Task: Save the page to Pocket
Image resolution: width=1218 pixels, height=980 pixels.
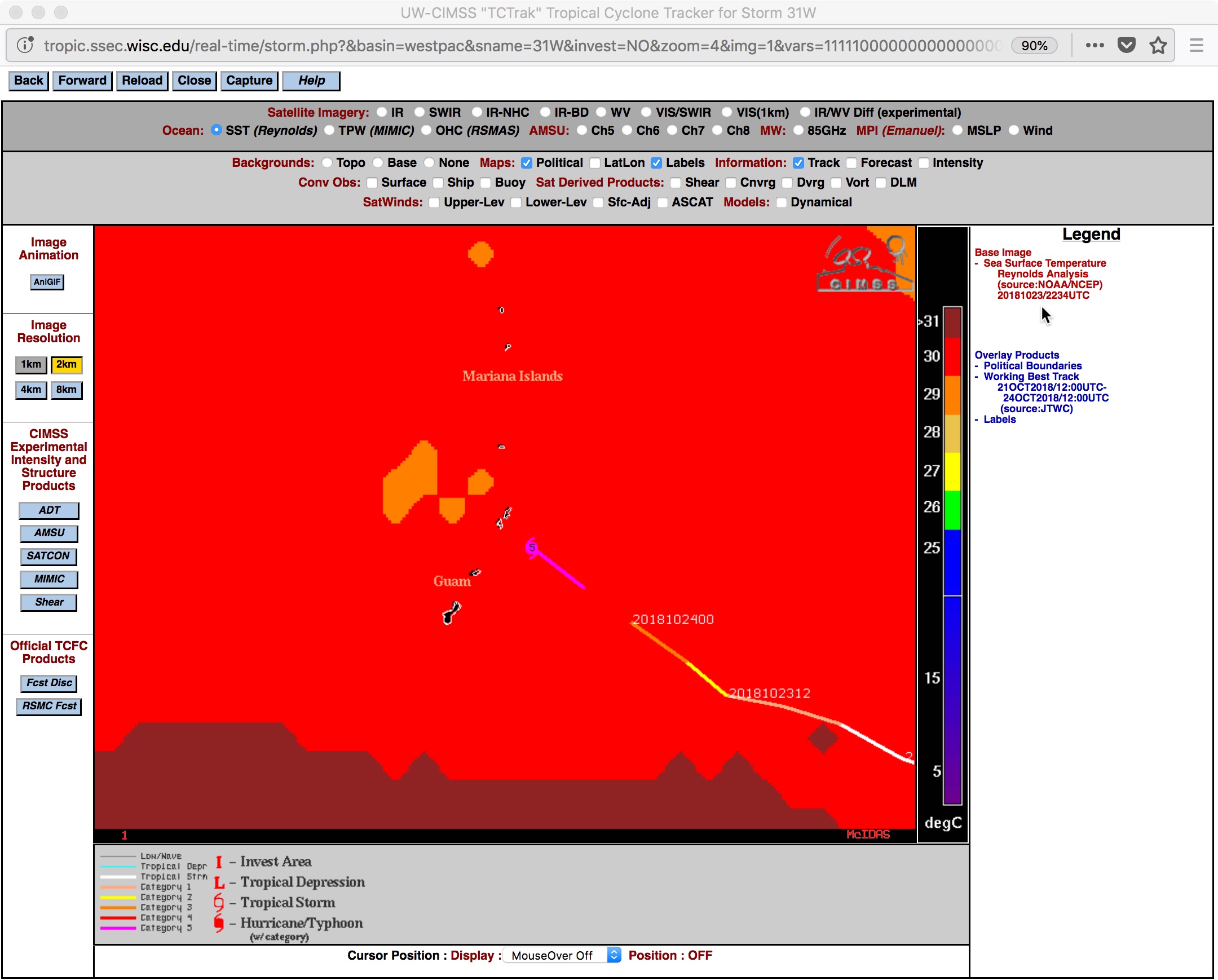Action: pyautogui.click(x=1127, y=45)
